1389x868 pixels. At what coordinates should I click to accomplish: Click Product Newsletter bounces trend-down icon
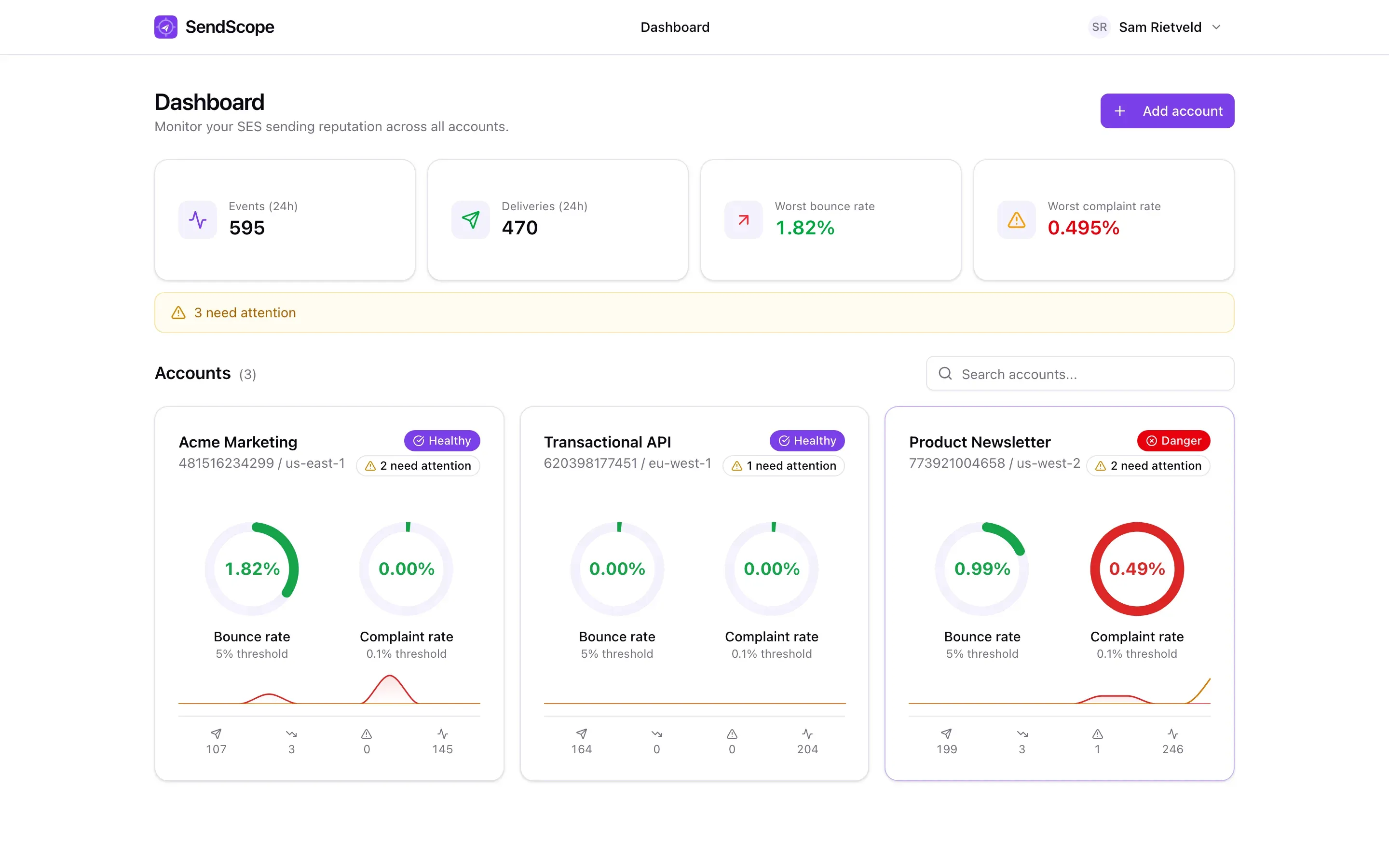coord(1022,733)
